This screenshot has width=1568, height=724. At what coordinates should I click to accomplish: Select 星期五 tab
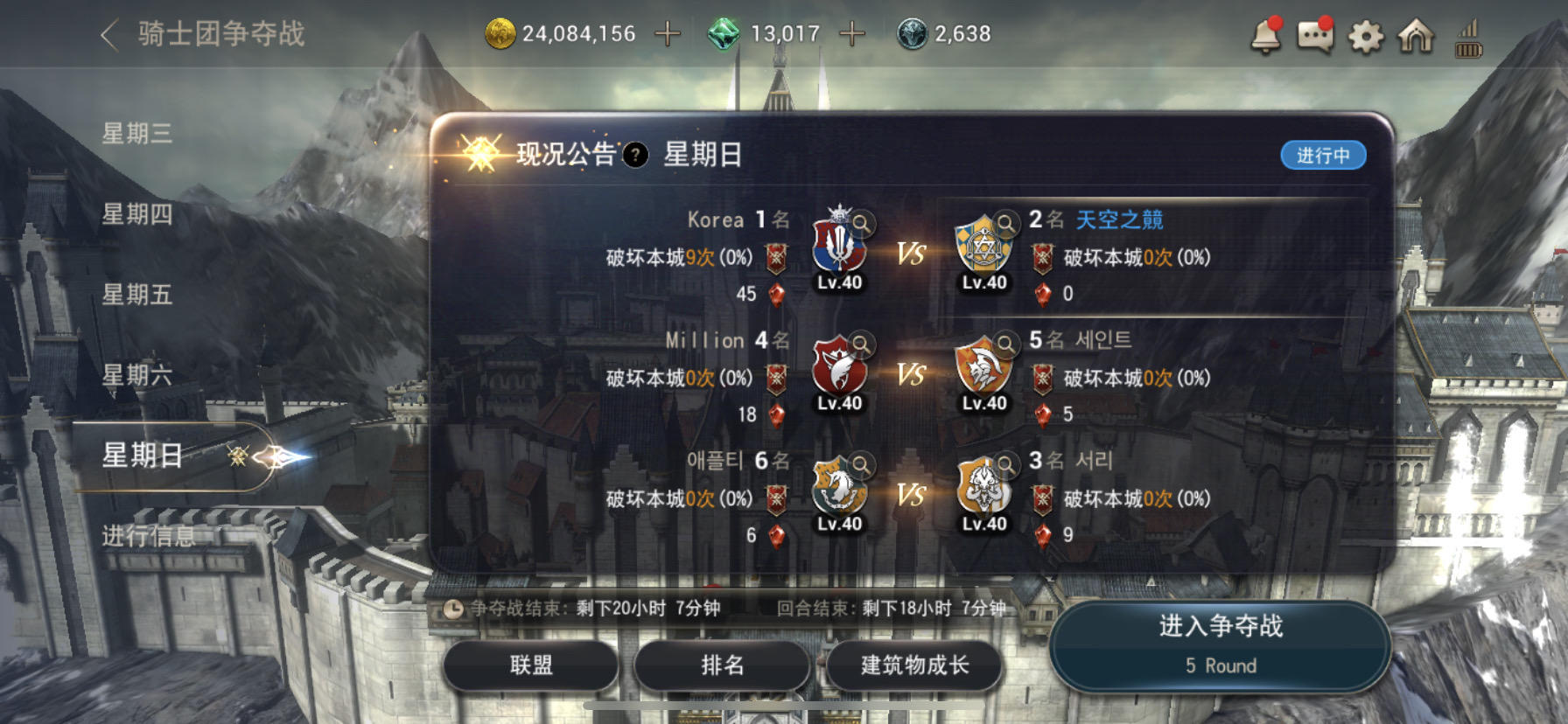(x=137, y=294)
